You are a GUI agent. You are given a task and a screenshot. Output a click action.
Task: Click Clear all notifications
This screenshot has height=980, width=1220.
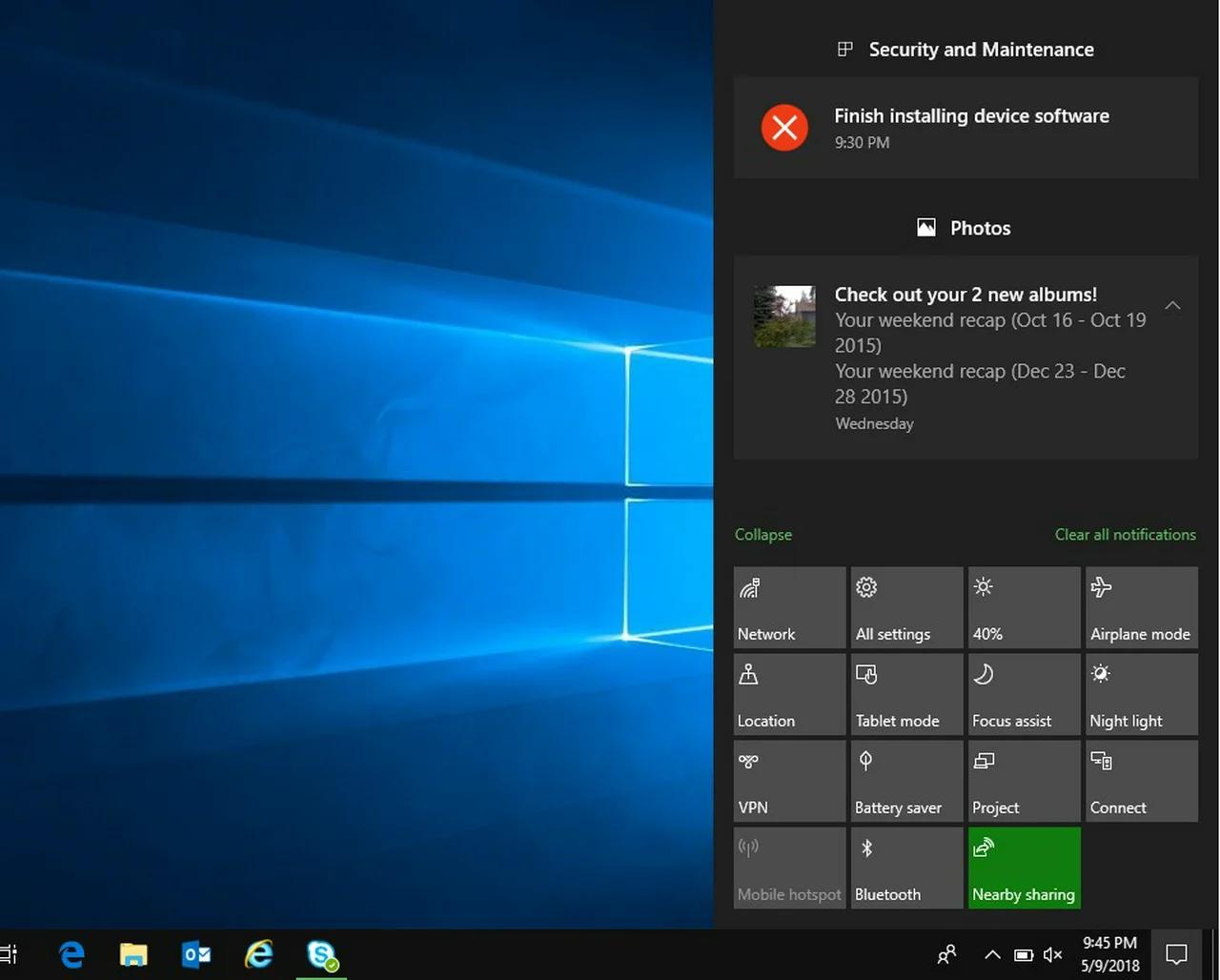1125,534
